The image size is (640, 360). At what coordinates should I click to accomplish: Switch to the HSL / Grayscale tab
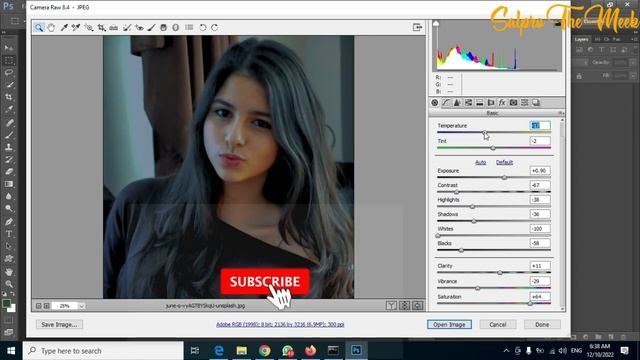[468, 103]
